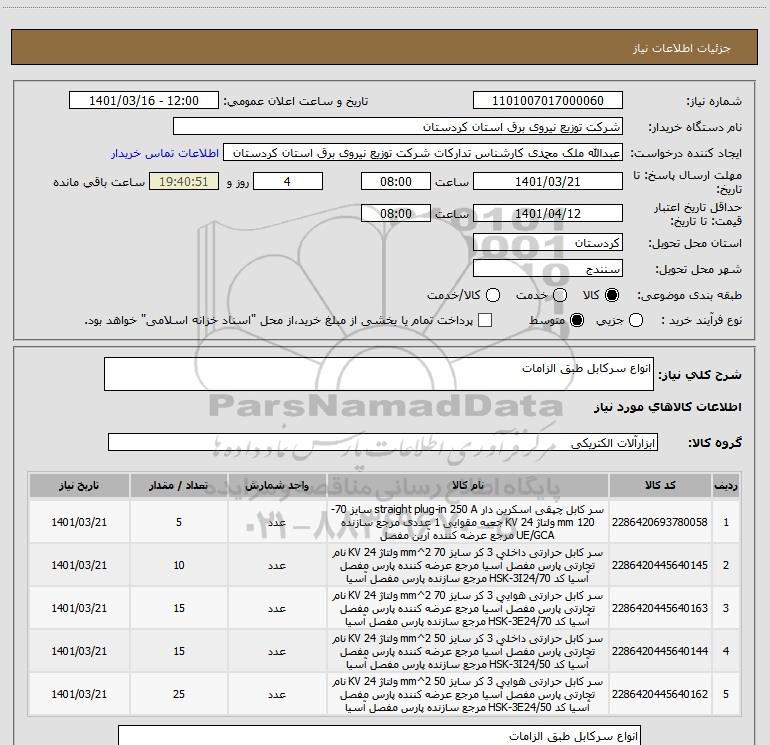Click quantity 5 in row 1
770x745 pixels.
[179, 522]
